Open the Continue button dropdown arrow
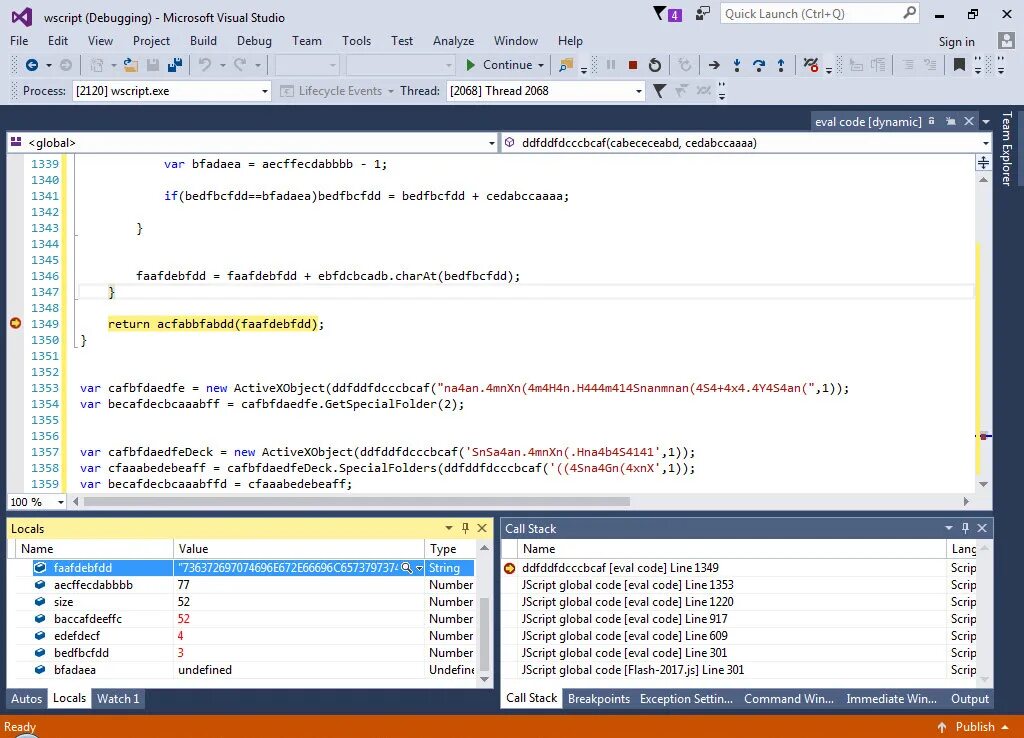1024x738 pixels. point(541,65)
